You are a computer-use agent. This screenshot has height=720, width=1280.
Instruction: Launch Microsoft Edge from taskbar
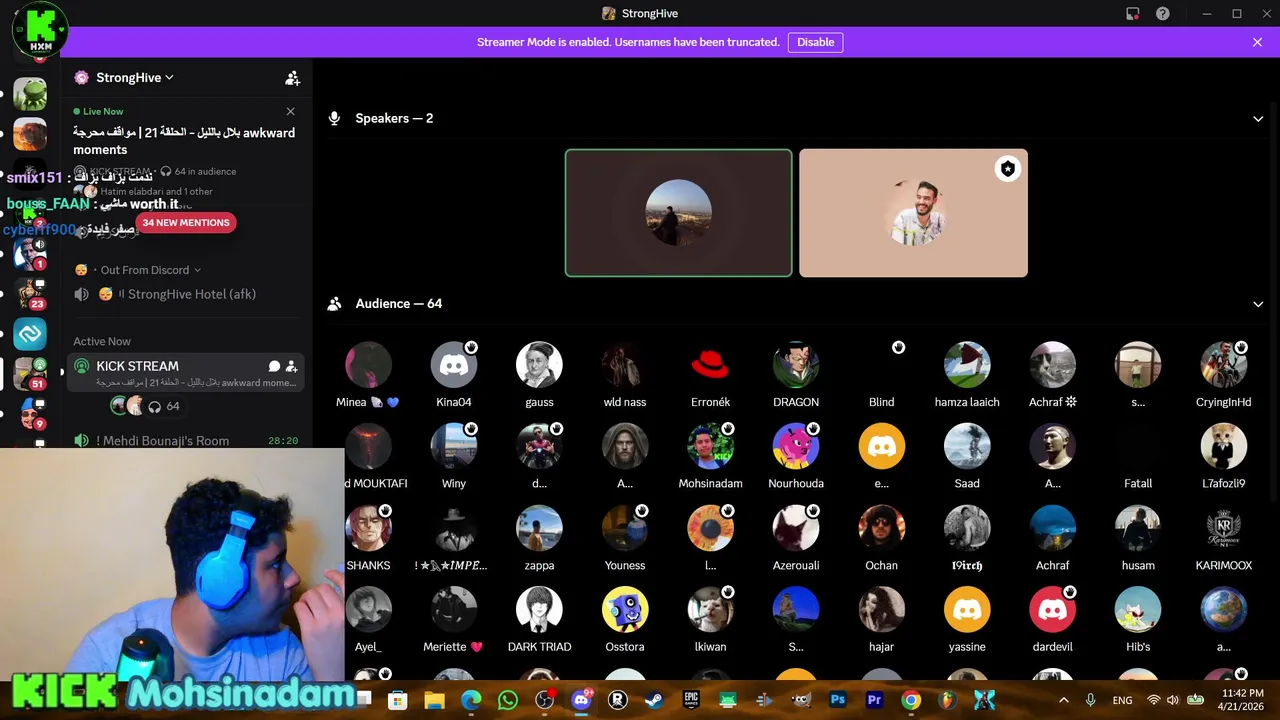tap(470, 700)
